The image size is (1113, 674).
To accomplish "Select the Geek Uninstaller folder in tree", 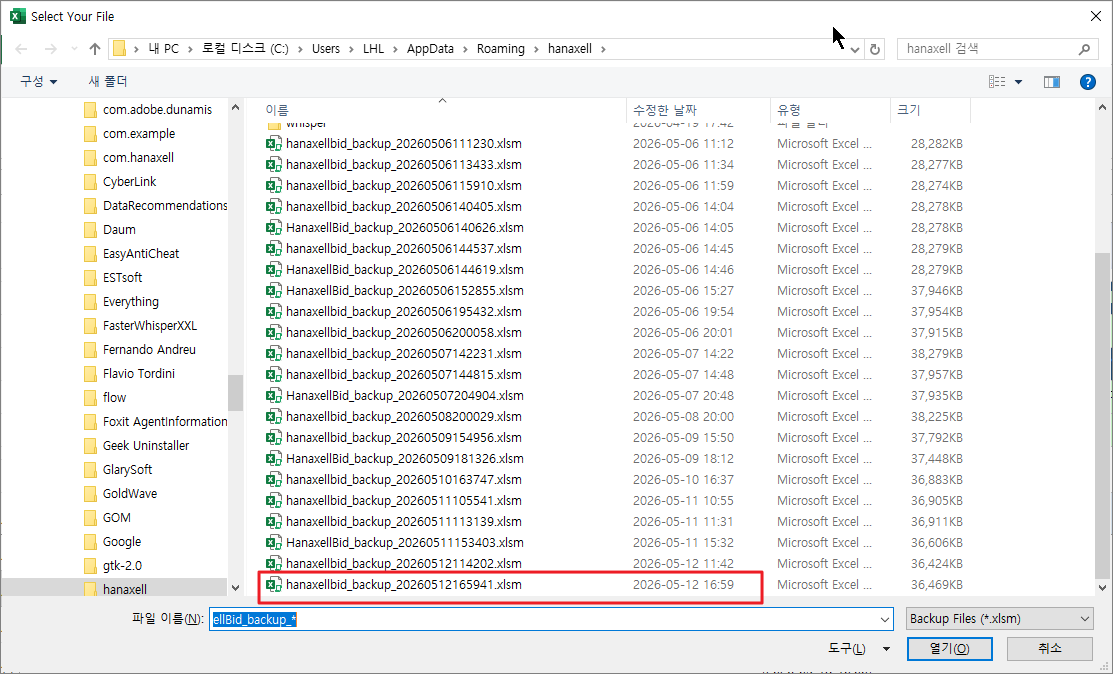I will 146,446.
